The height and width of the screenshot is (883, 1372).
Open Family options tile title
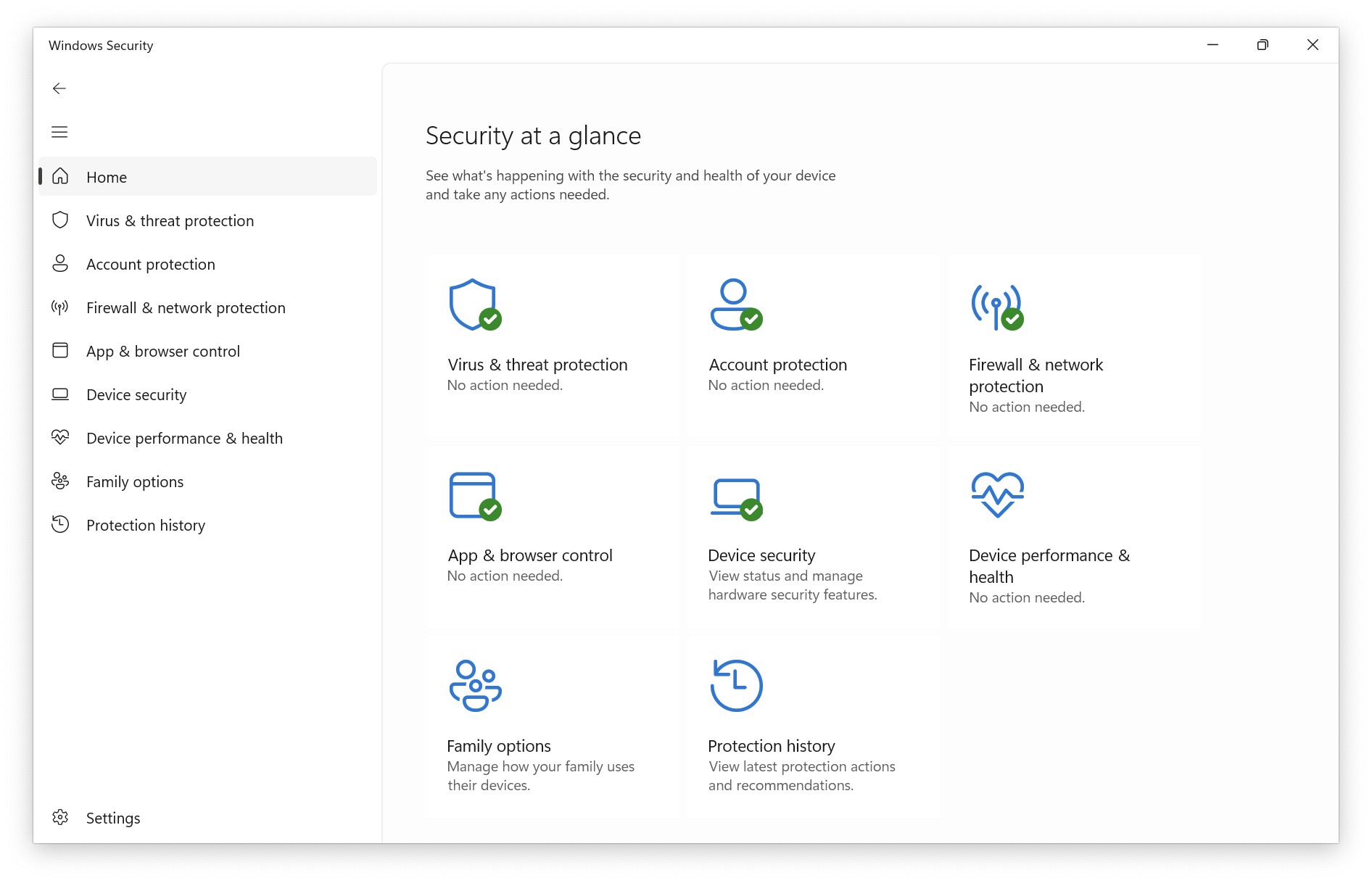pos(499,746)
